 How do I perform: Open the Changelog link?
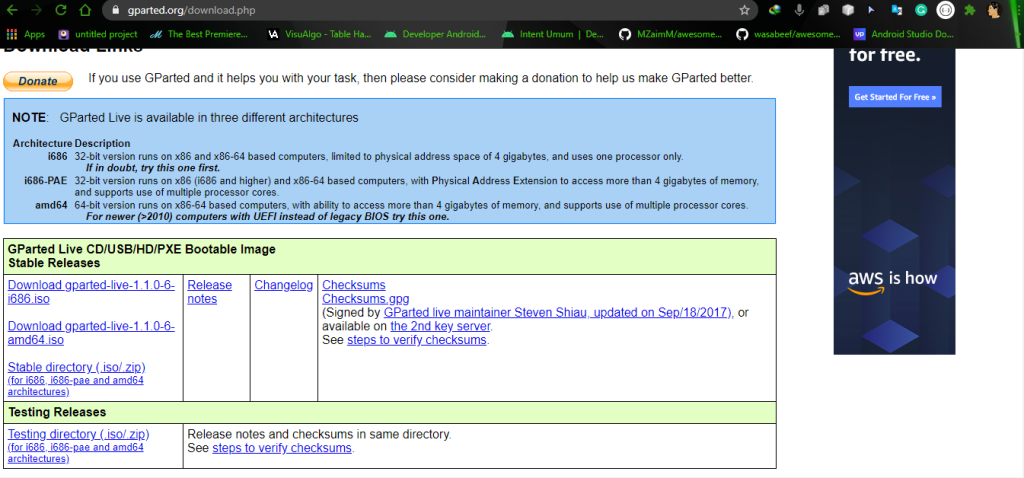[283, 285]
